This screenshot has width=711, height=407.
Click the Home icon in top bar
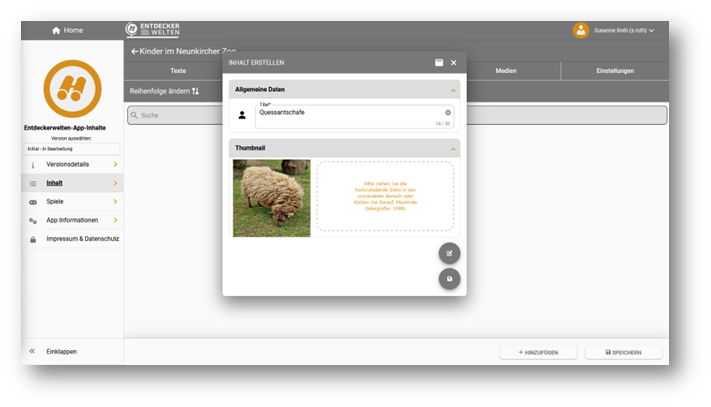point(56,30)
